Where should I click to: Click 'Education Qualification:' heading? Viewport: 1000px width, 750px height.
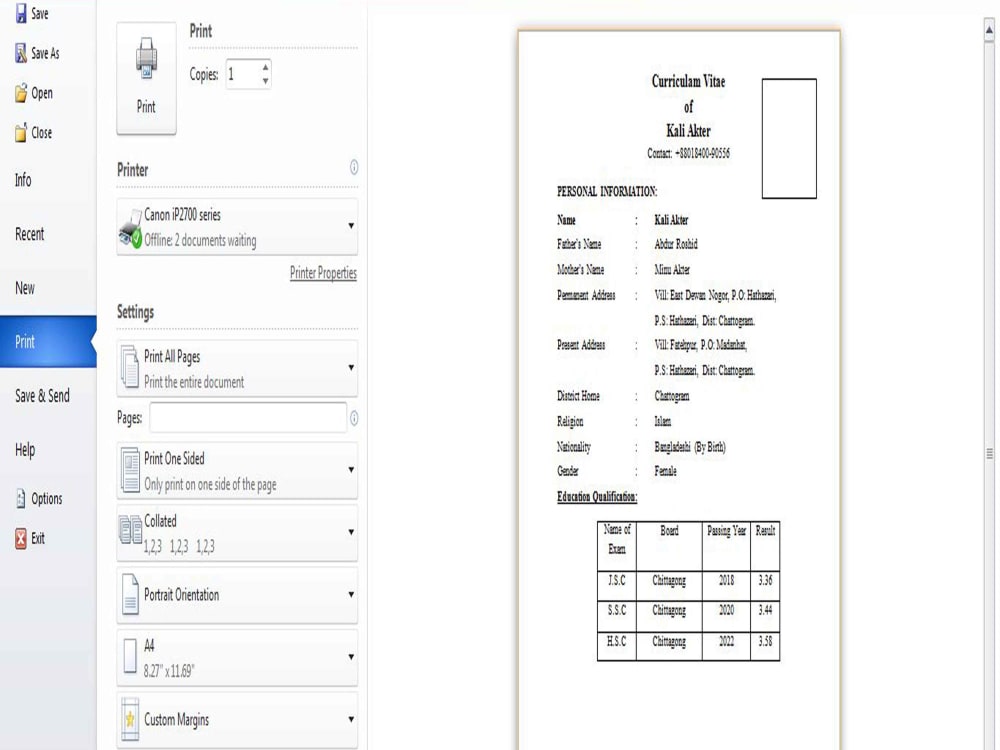click(597, 497)
